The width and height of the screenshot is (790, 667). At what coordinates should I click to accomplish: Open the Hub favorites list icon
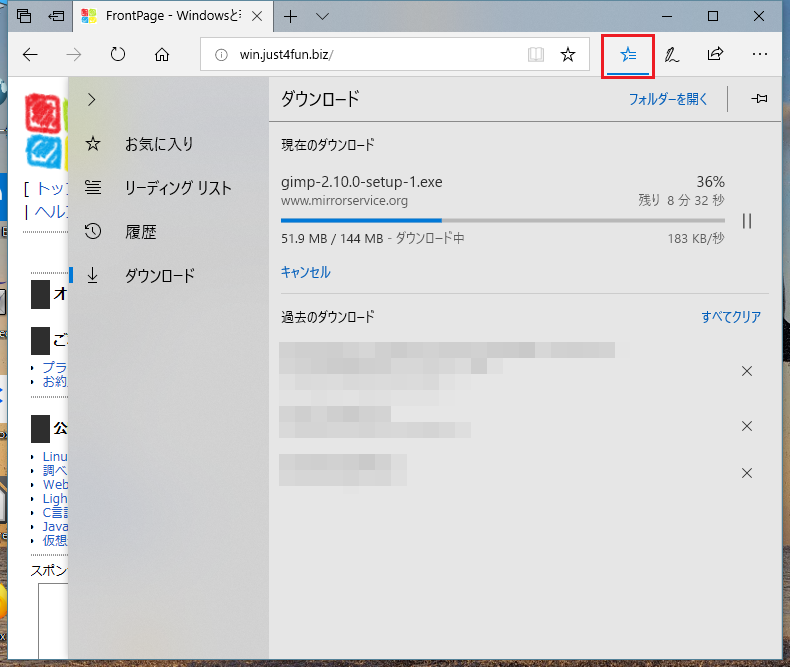628,55
